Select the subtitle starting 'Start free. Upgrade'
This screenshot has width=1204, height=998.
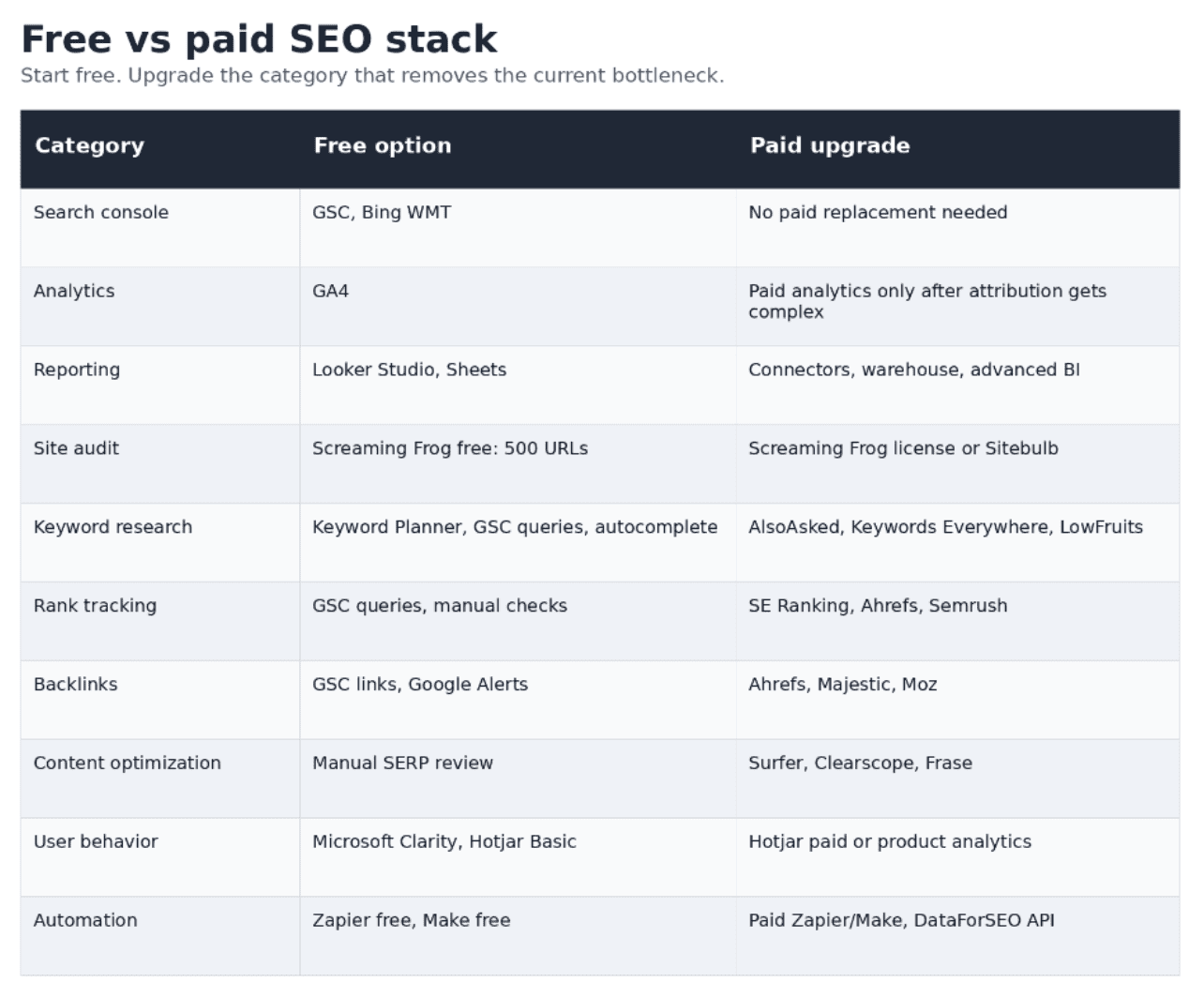point(372,76)
